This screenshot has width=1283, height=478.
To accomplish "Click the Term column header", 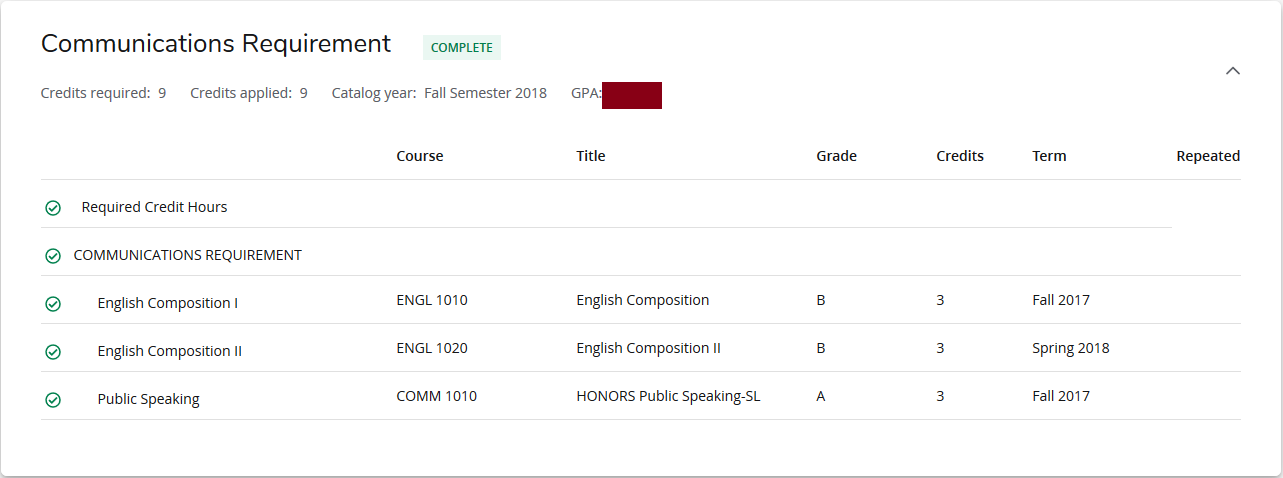I will (x=1049, y=156).
